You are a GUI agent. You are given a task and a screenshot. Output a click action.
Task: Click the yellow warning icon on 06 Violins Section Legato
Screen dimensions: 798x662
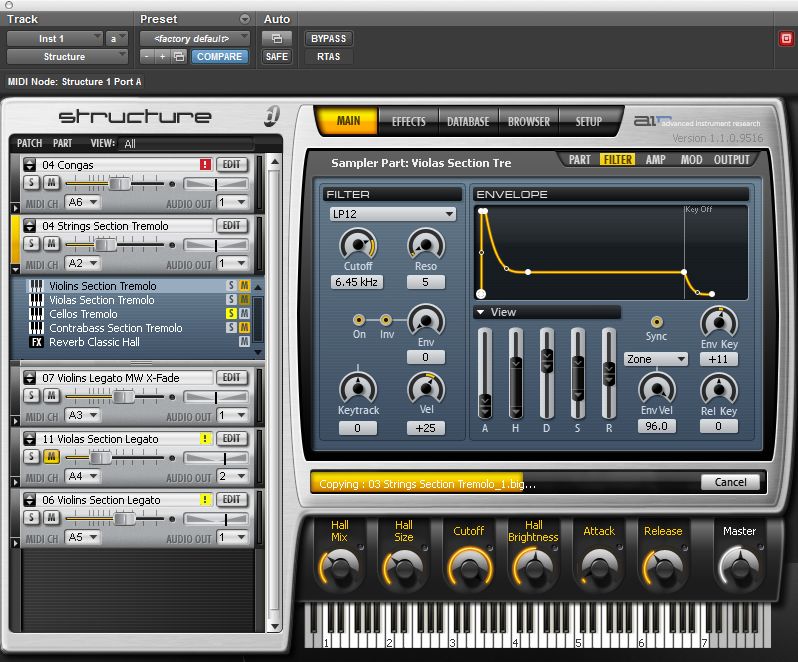(205, 500)
